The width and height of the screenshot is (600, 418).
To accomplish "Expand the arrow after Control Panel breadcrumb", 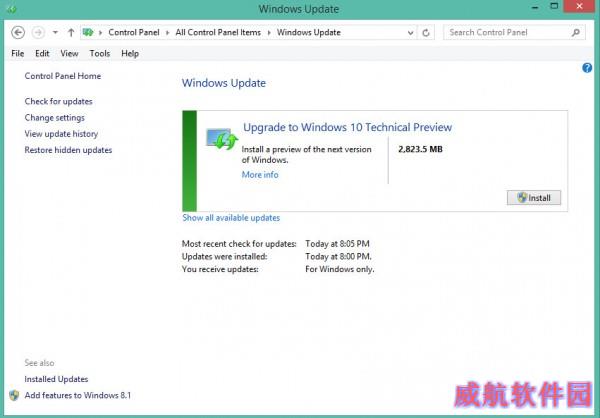I will click(168, 33).
